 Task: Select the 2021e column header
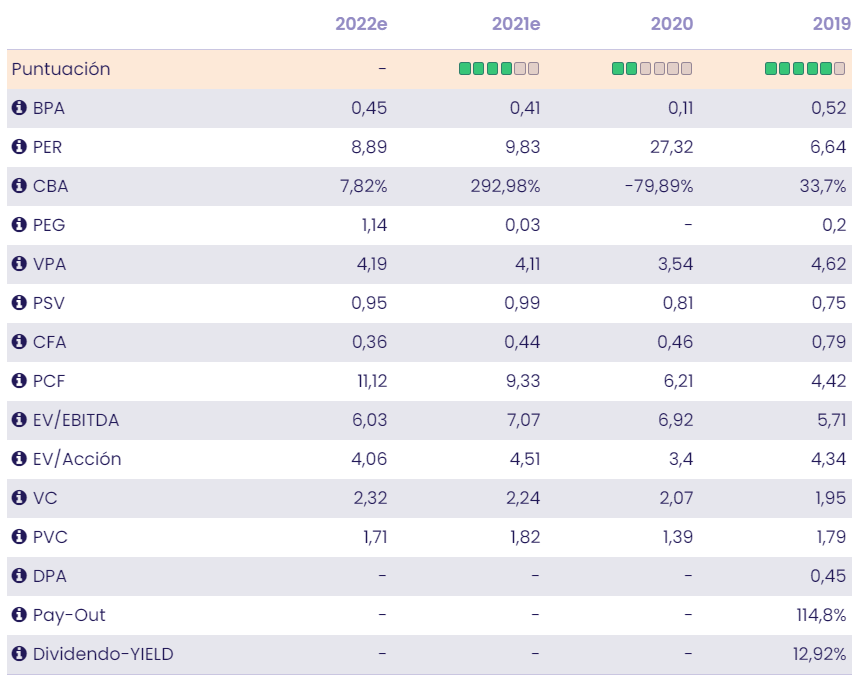click(516, 24)
